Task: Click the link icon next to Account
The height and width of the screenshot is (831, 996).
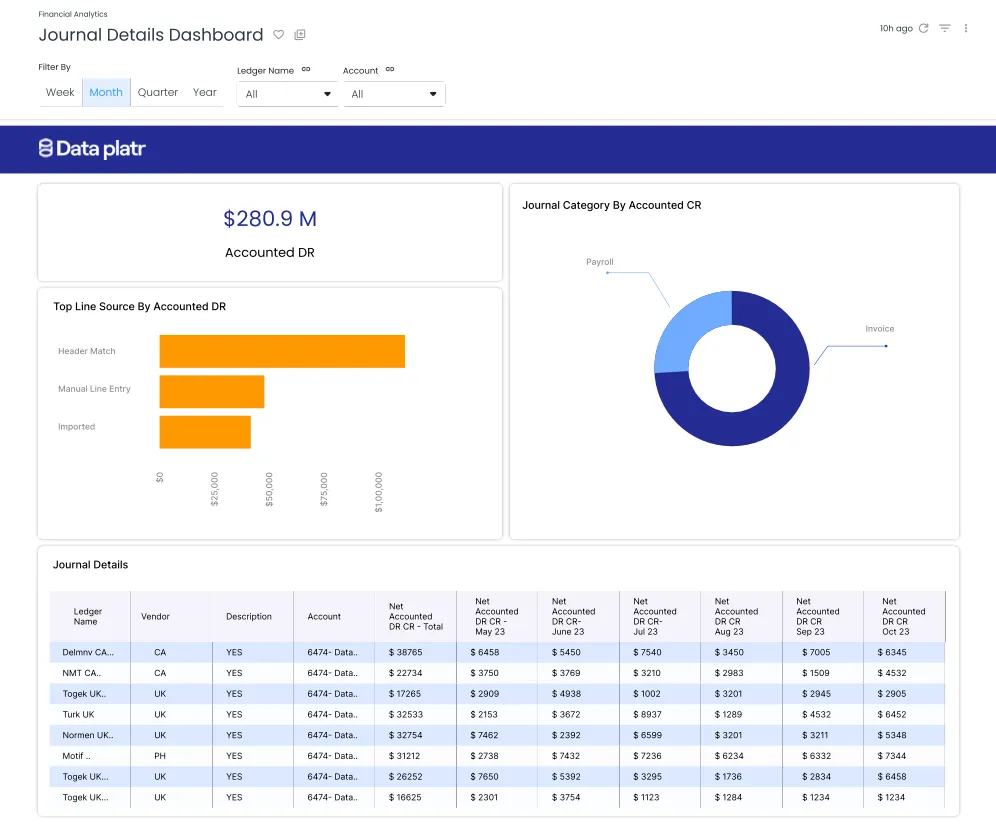Action: pos(390,70)
